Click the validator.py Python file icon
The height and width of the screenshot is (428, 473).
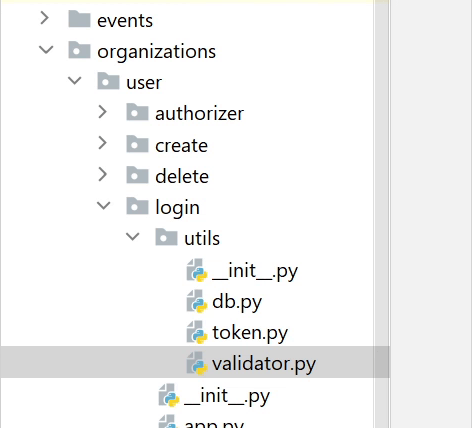tap(197, 363)
